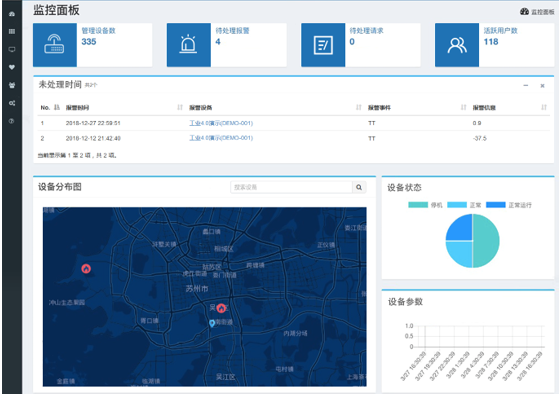The height and width of the screenshot is (394, 560).
Task: Open the settings cogs icon in sidebar
Action: click(12, 103)
